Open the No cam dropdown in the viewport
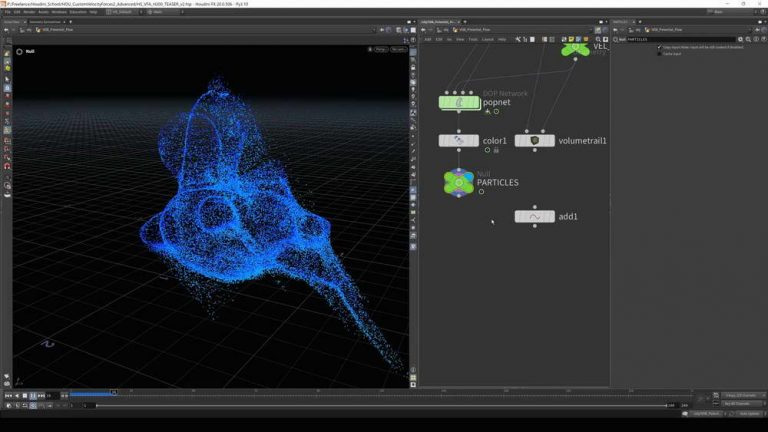The width and height of the screenshot is (768, 432). pos(398,49)
